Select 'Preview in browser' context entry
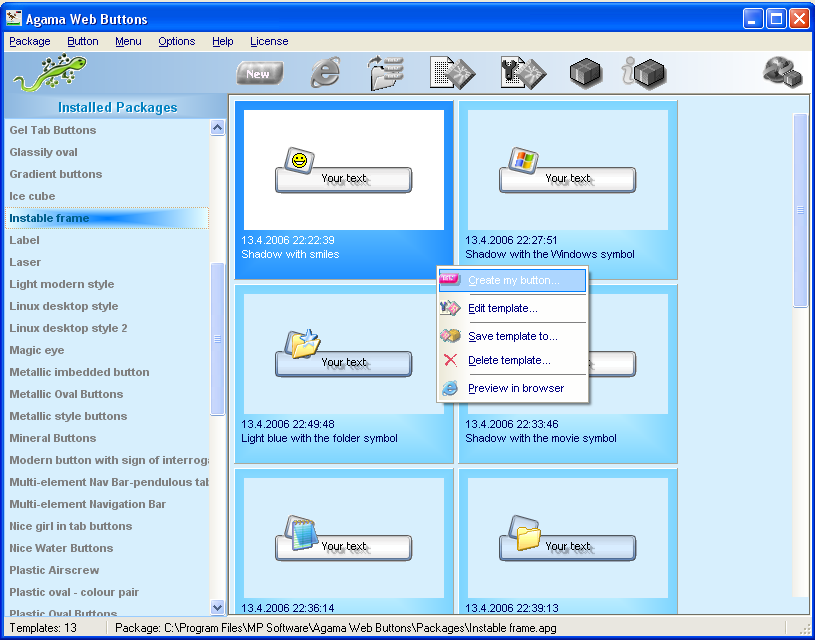This screenshot has height=640, width=815. [515, 388]
